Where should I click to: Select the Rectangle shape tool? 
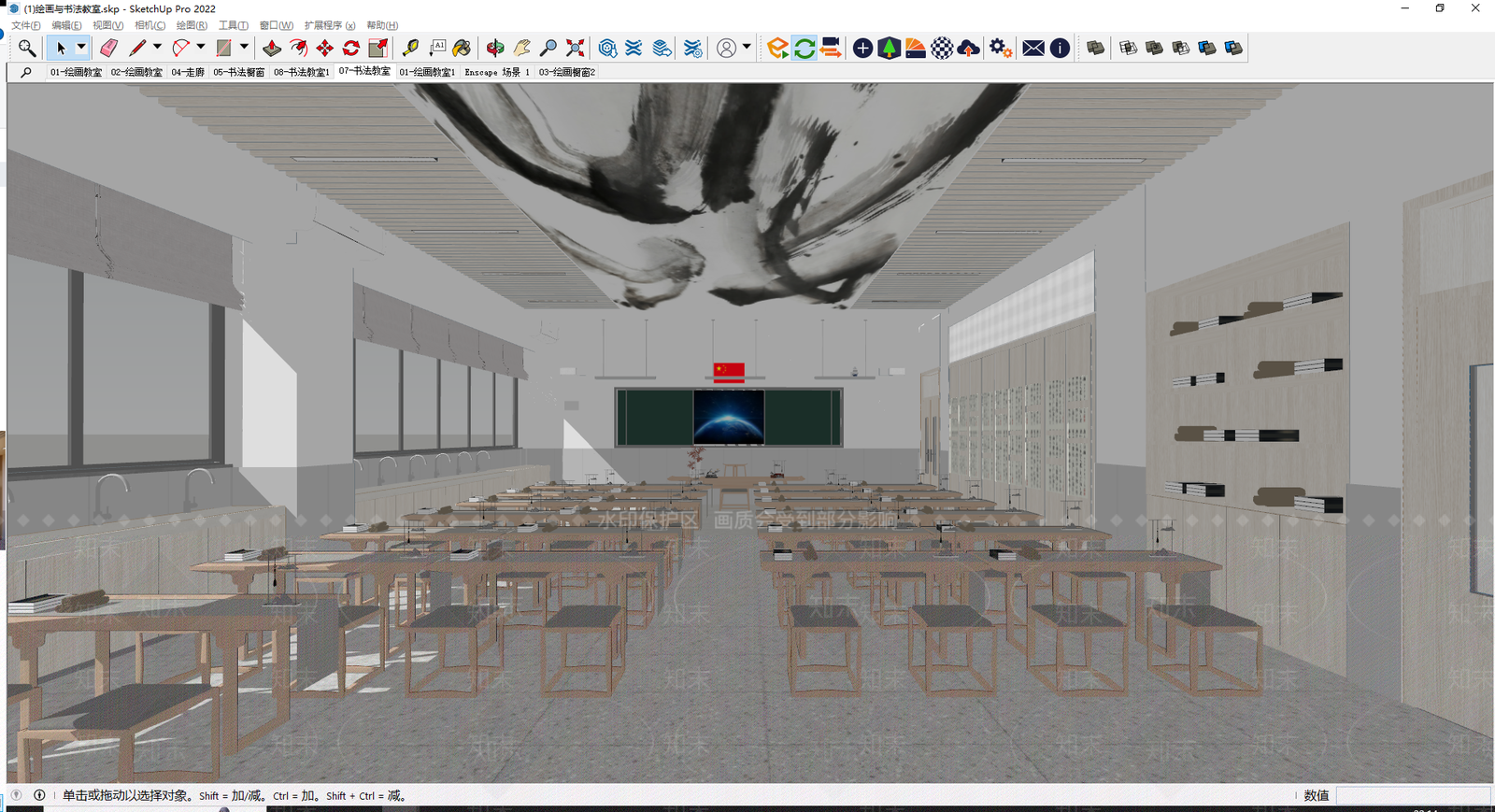point(223,48)
